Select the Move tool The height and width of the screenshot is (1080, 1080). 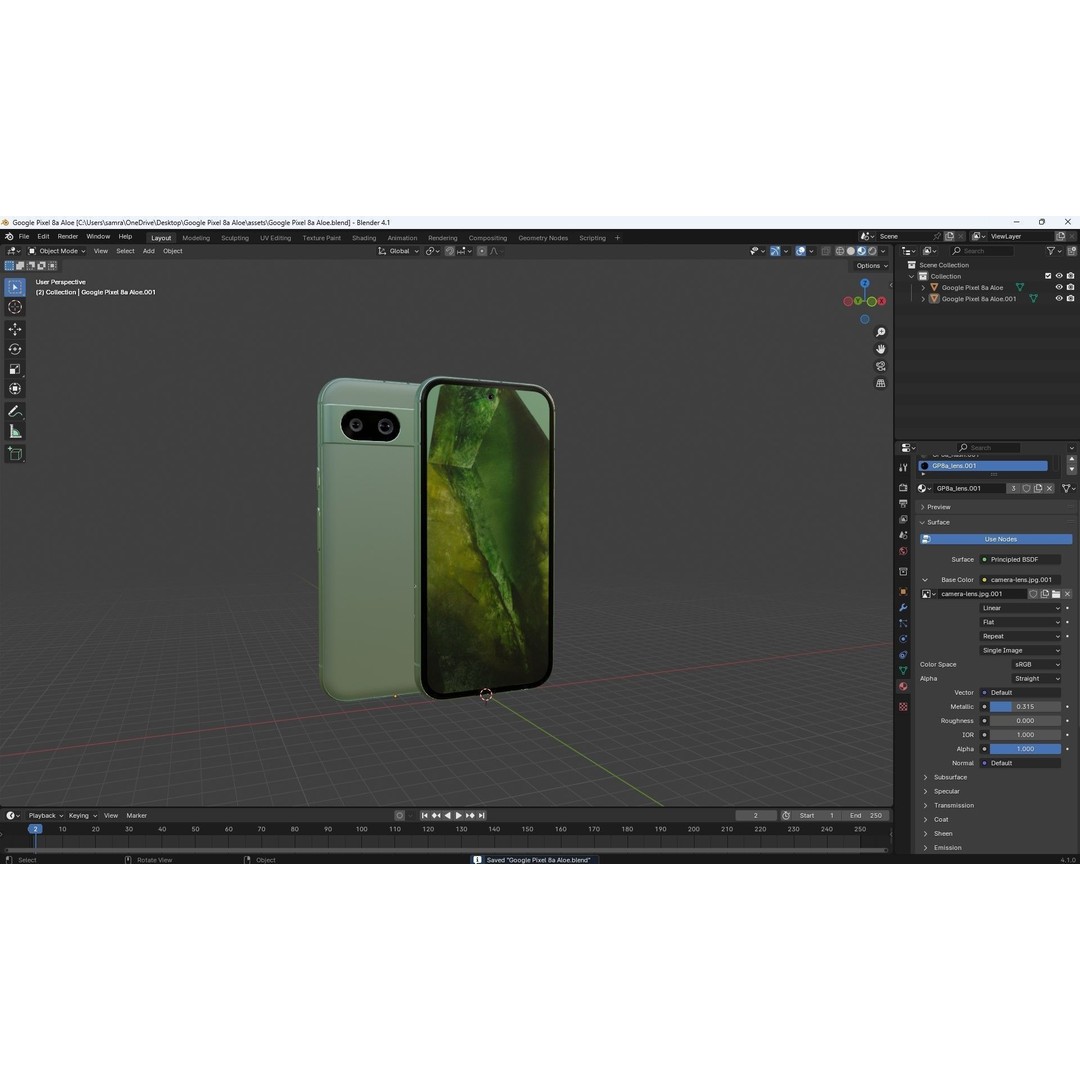(x=15, y=329)
